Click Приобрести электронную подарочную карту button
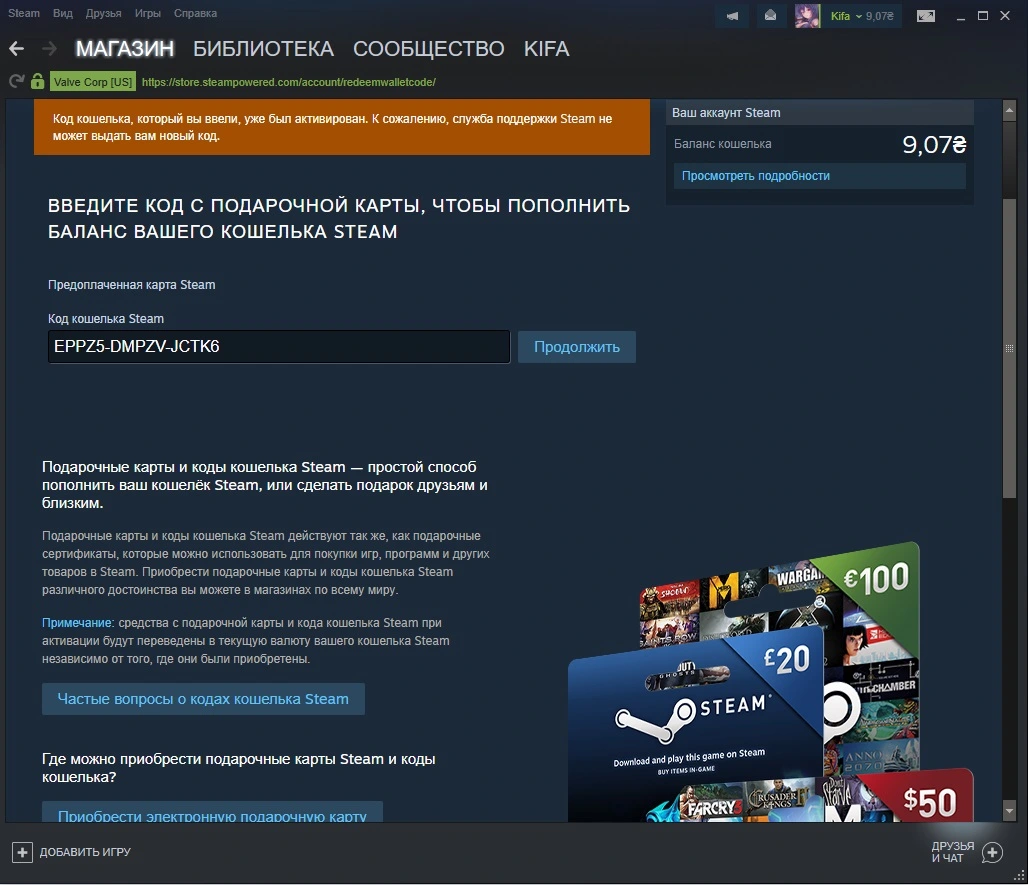Viewport: 1028px width, 885px height. [212, 813]
